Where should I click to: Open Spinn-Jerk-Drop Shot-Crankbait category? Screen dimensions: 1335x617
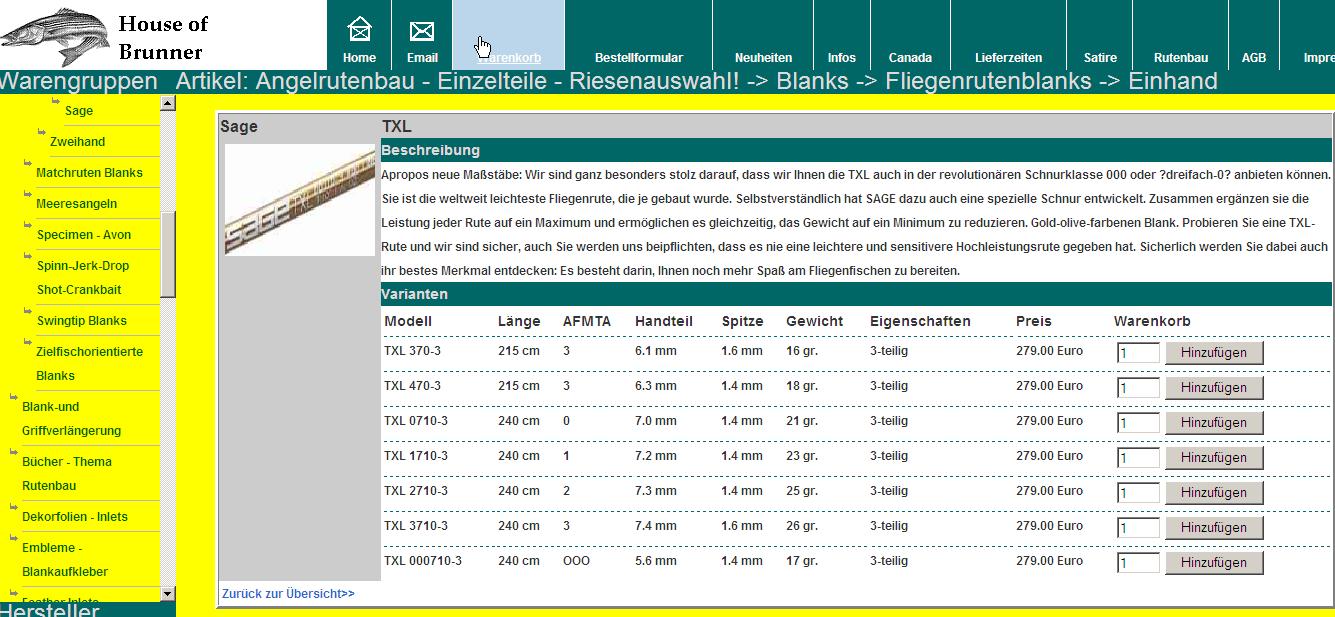(x=82, y=278)
